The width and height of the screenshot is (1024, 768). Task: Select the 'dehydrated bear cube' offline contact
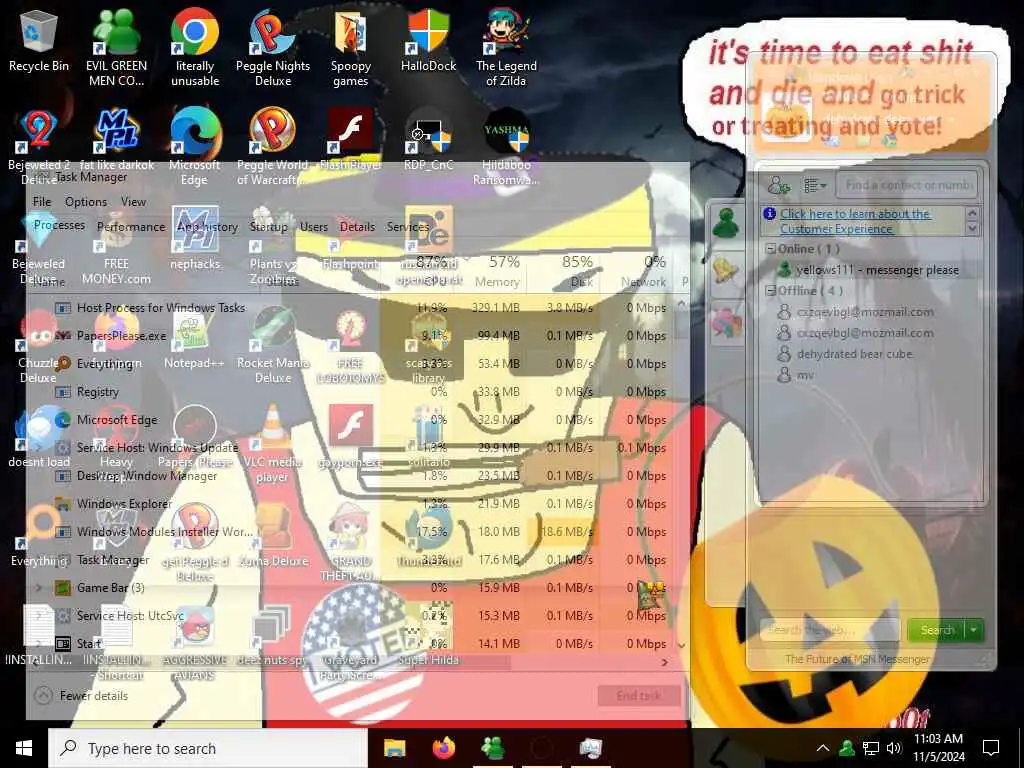[x=854, y=354]
